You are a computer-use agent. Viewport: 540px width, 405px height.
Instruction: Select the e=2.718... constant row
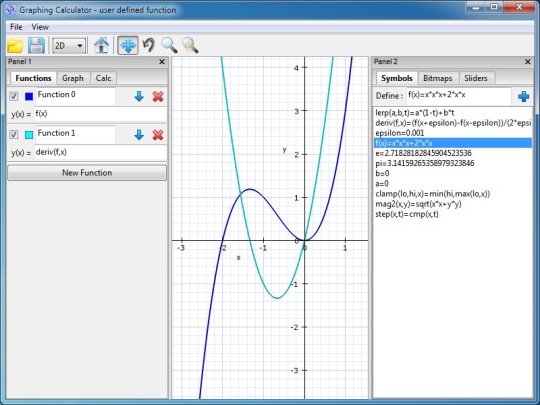(x=453, y=153)
